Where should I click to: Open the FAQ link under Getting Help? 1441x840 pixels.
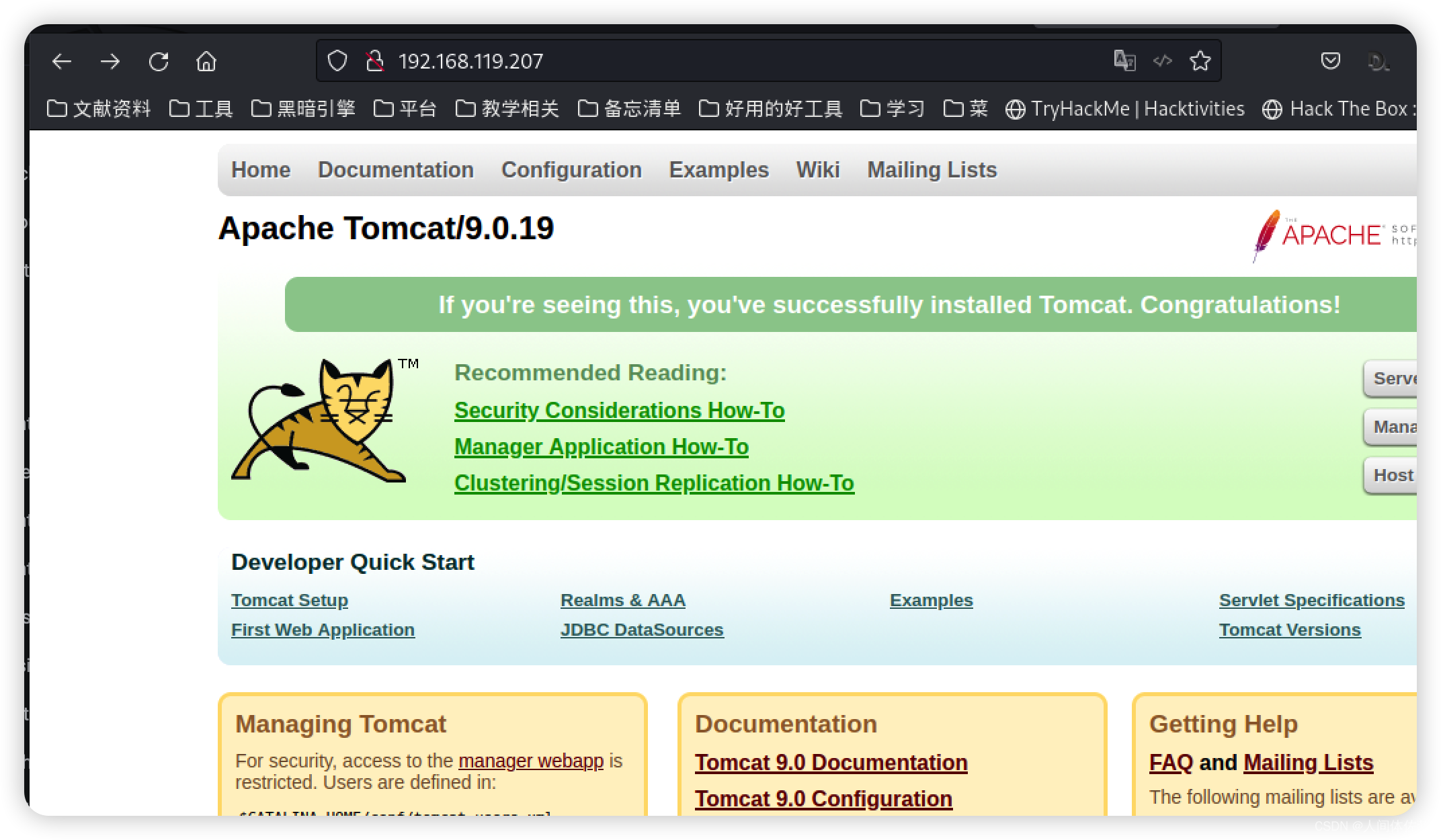[x=1171, y=763]
